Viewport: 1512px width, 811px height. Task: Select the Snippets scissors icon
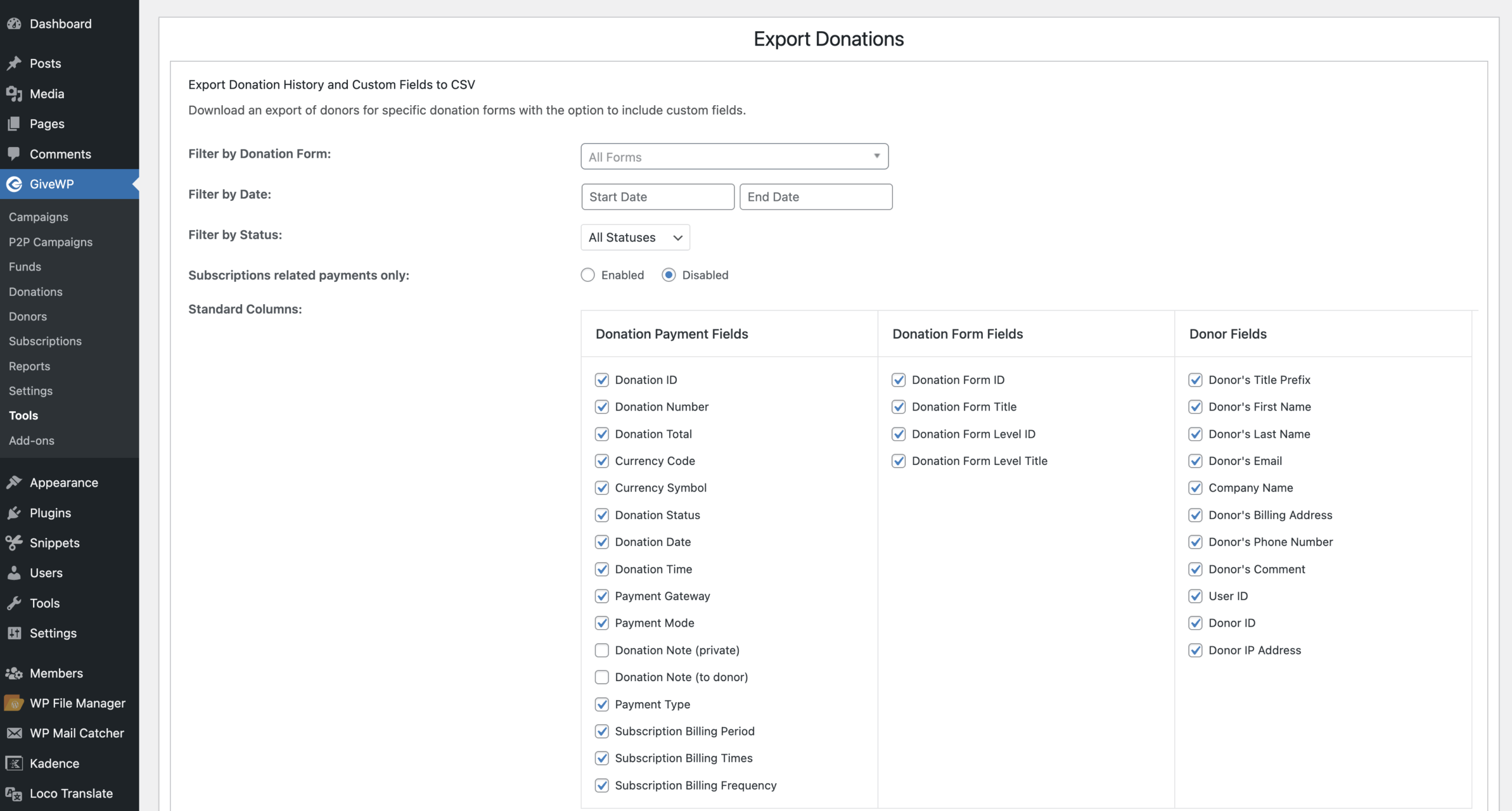(x=15, y=543)
